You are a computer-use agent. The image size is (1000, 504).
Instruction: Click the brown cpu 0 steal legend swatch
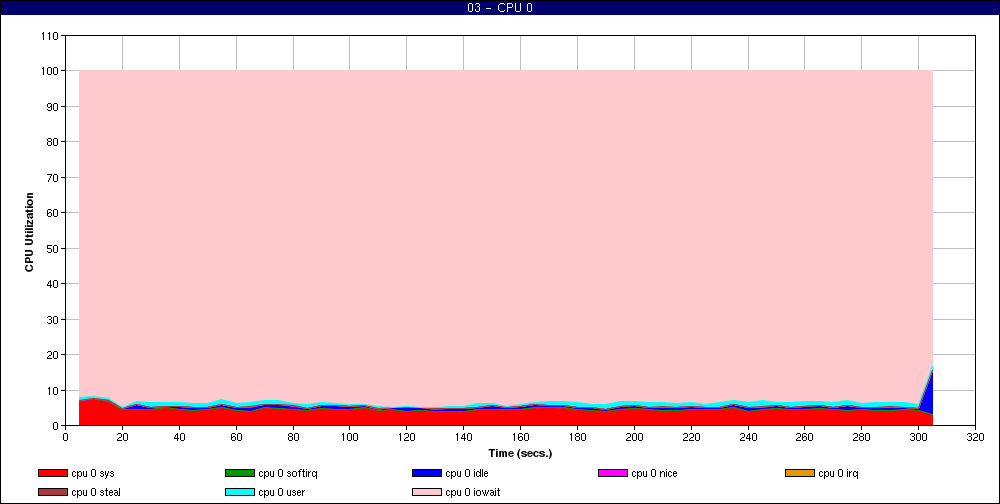[53, 493]
